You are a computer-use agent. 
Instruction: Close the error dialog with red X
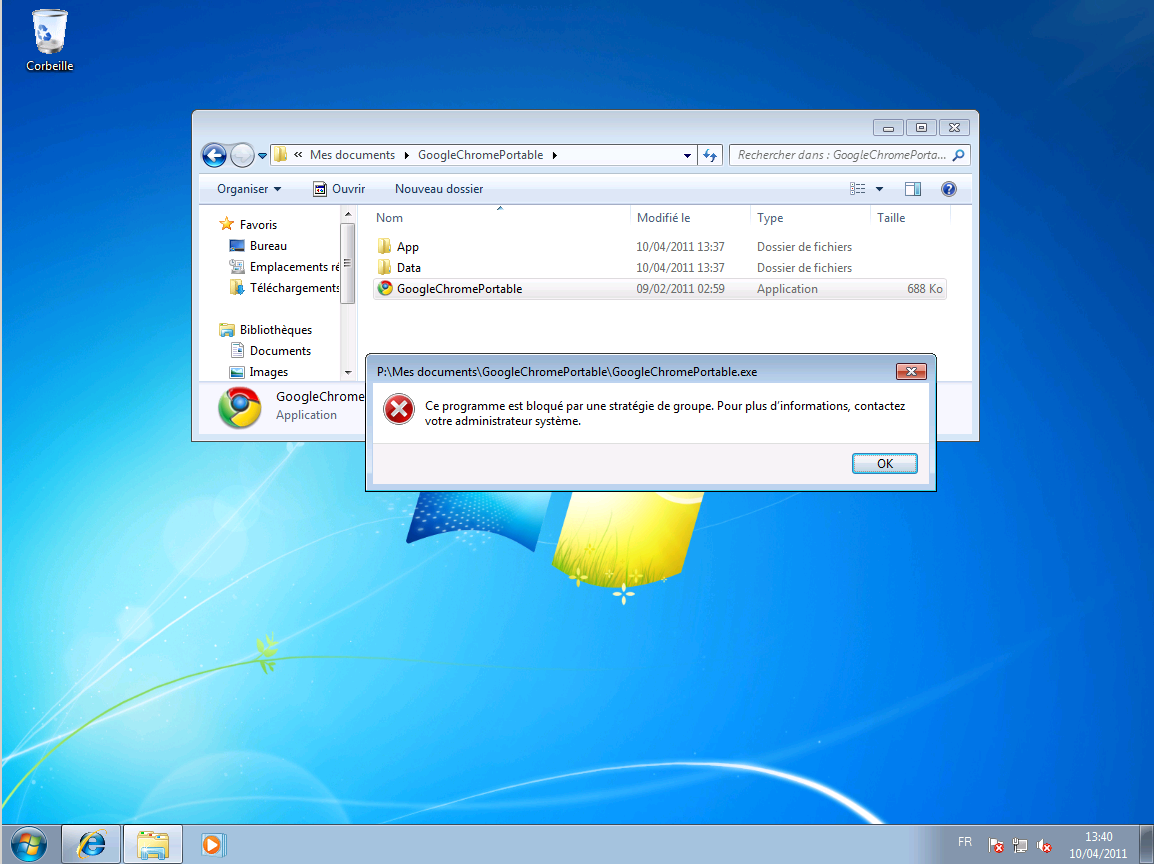(x=911, y=372)
